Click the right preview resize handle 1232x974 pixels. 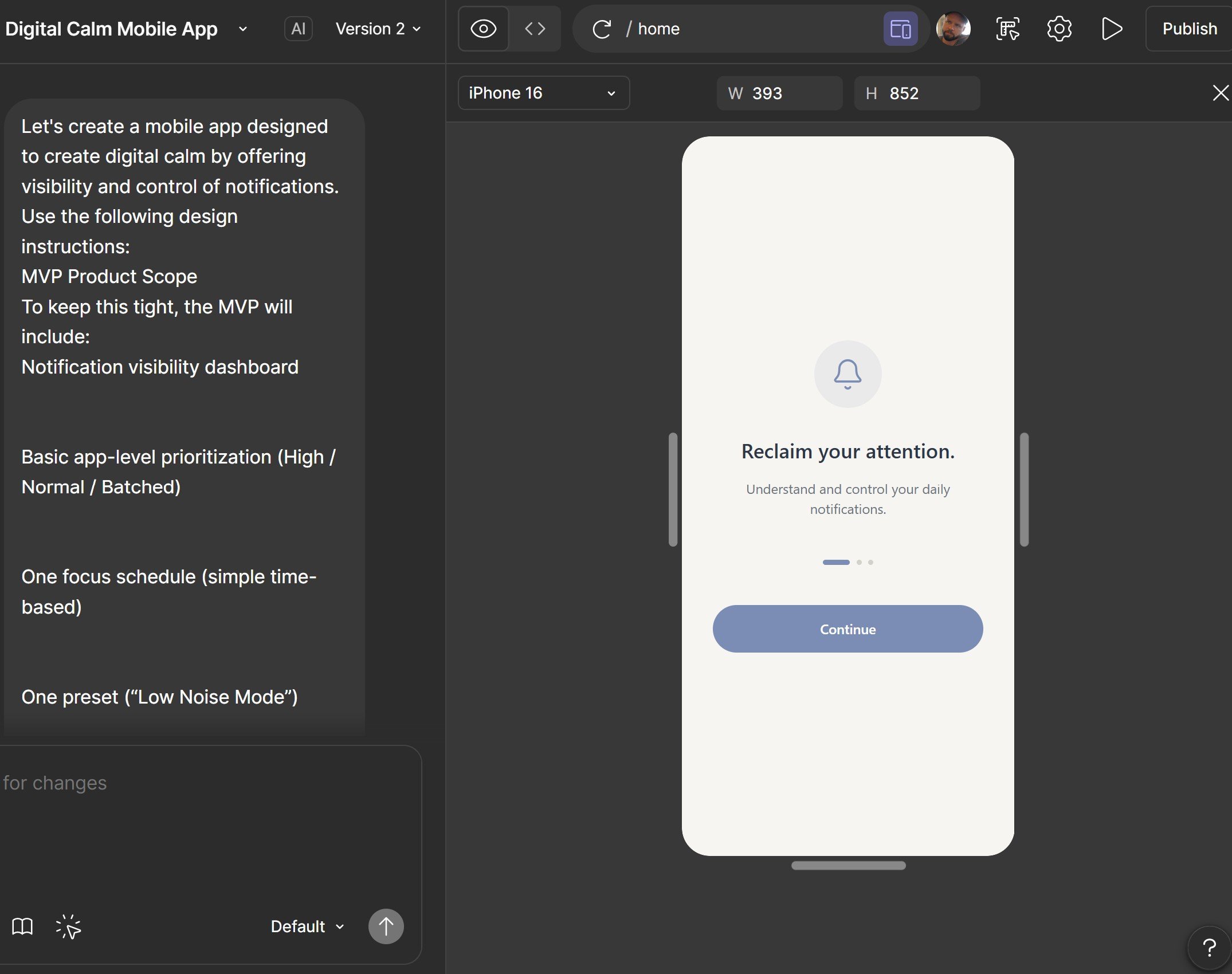pyautogui.click(x=1024, y=490)
